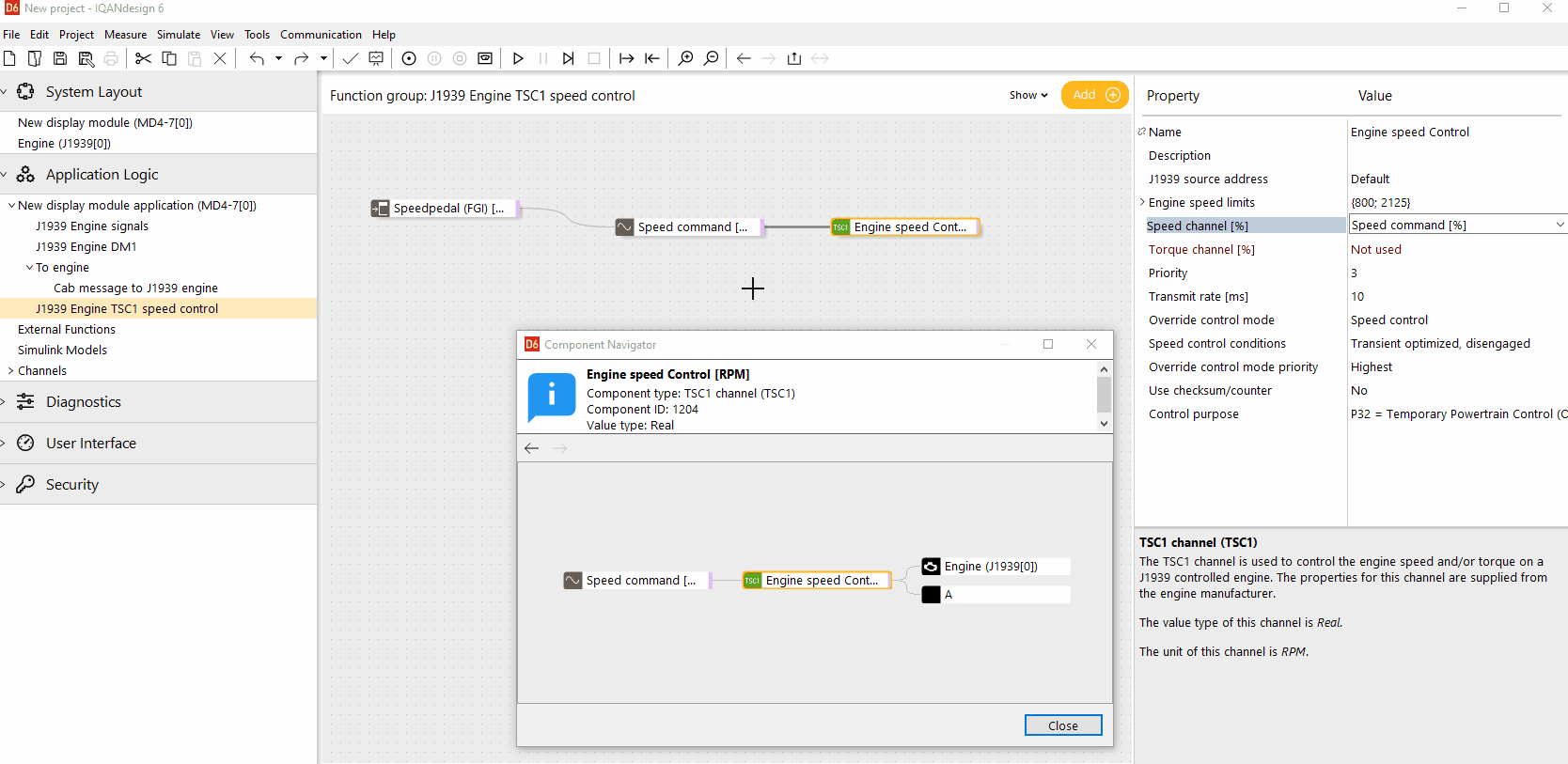Image resolution: width=1568 pixels, height=764 pixels.
Task: Click the Go up/export arrow toolbar icon
Action: coord(794,58)
